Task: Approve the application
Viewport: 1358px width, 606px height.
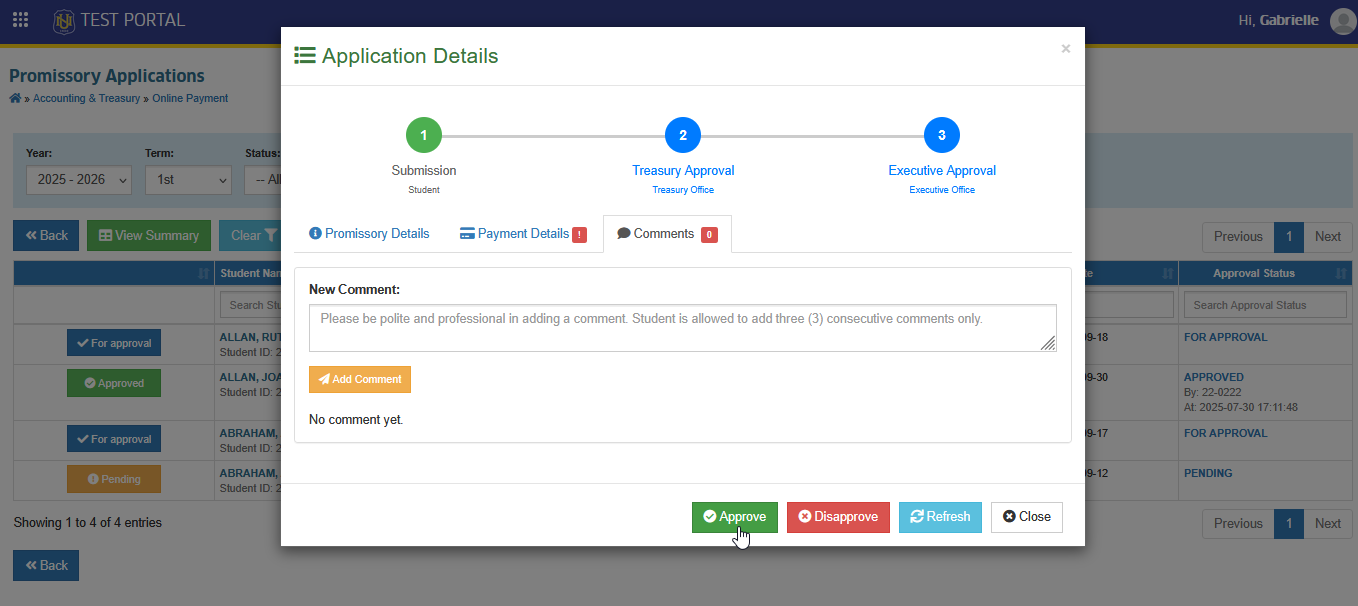Action: pos(734,517)
